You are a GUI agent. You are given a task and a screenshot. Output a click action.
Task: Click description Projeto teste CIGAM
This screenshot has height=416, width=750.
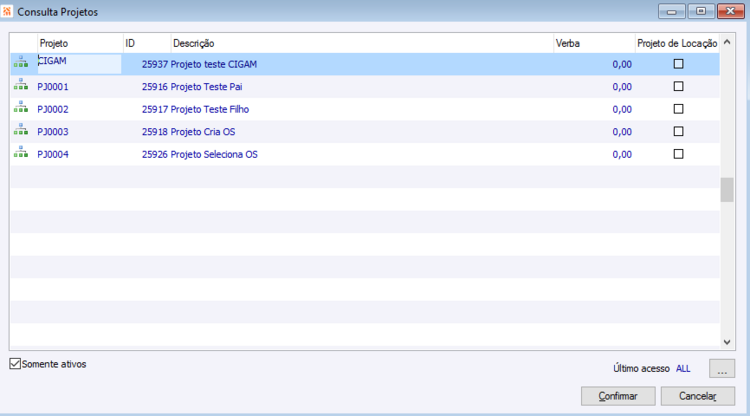[214, 64]
